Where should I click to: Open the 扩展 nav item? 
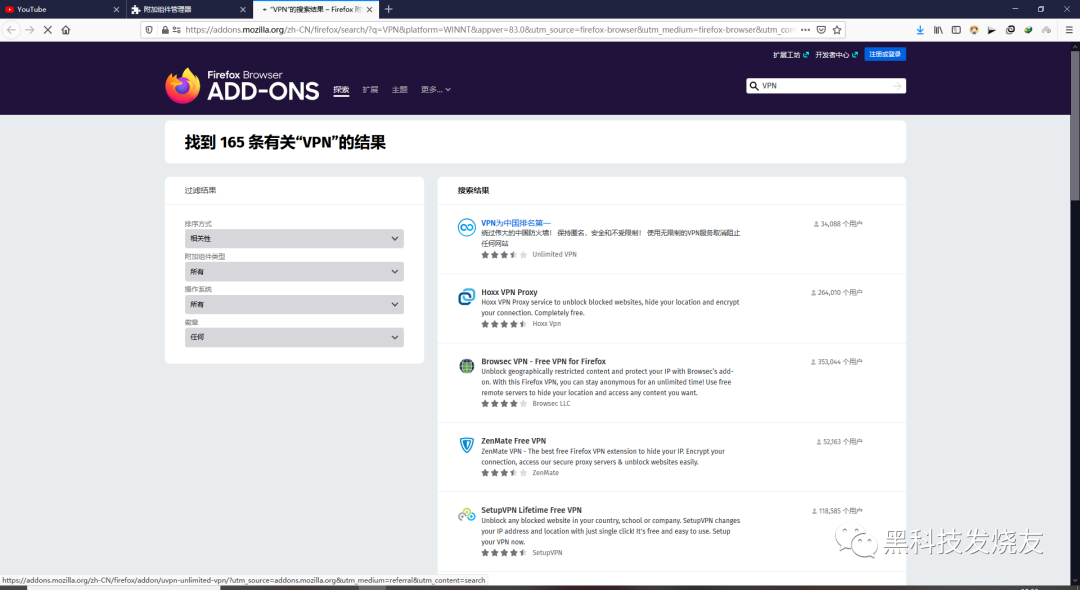pyautogui.click(x=371, y=89)
